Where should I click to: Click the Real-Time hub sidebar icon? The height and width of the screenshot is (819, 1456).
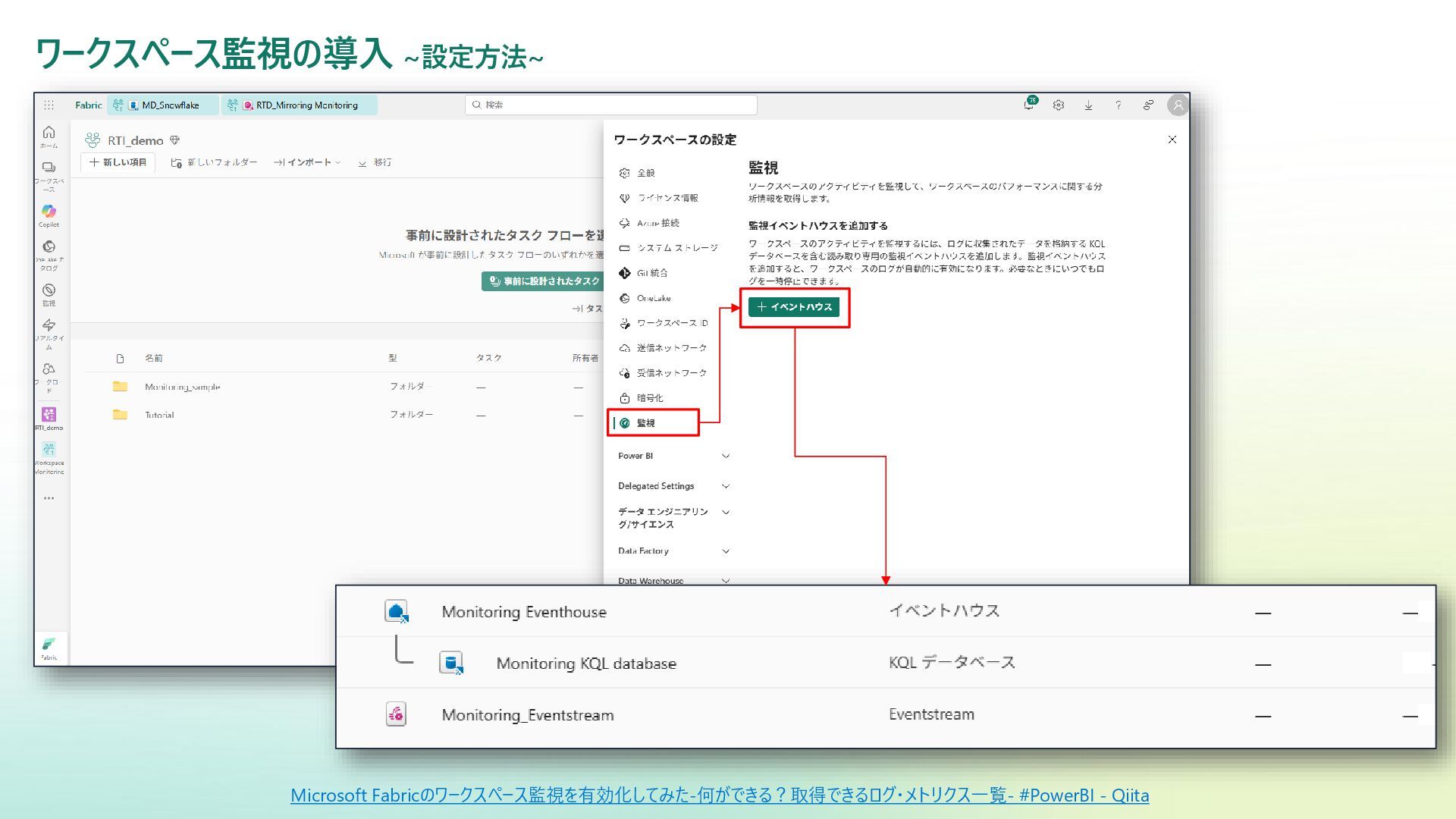(49, 326)
